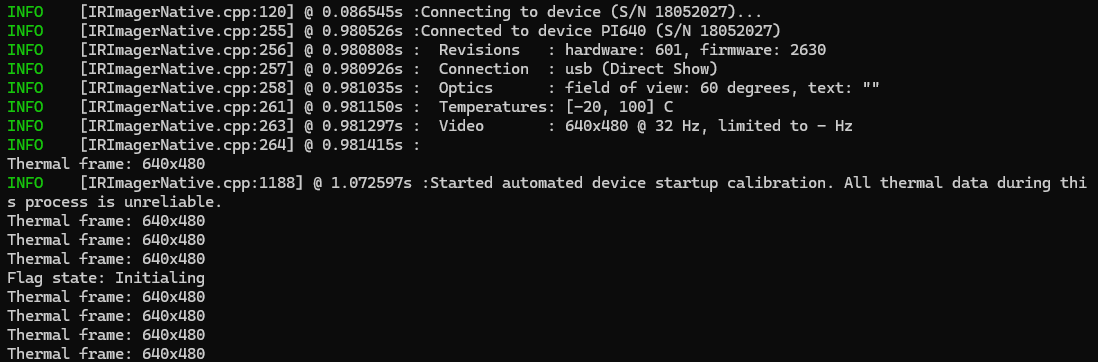
Task: Click the [IRImagerNative.cpp:264] source reference
Action: tap(187, 144)
